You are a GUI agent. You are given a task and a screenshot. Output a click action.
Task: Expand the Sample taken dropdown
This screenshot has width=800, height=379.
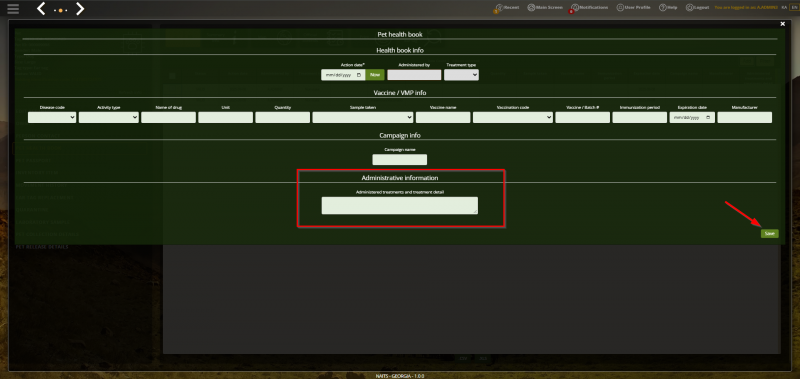[x=363, y=117]
